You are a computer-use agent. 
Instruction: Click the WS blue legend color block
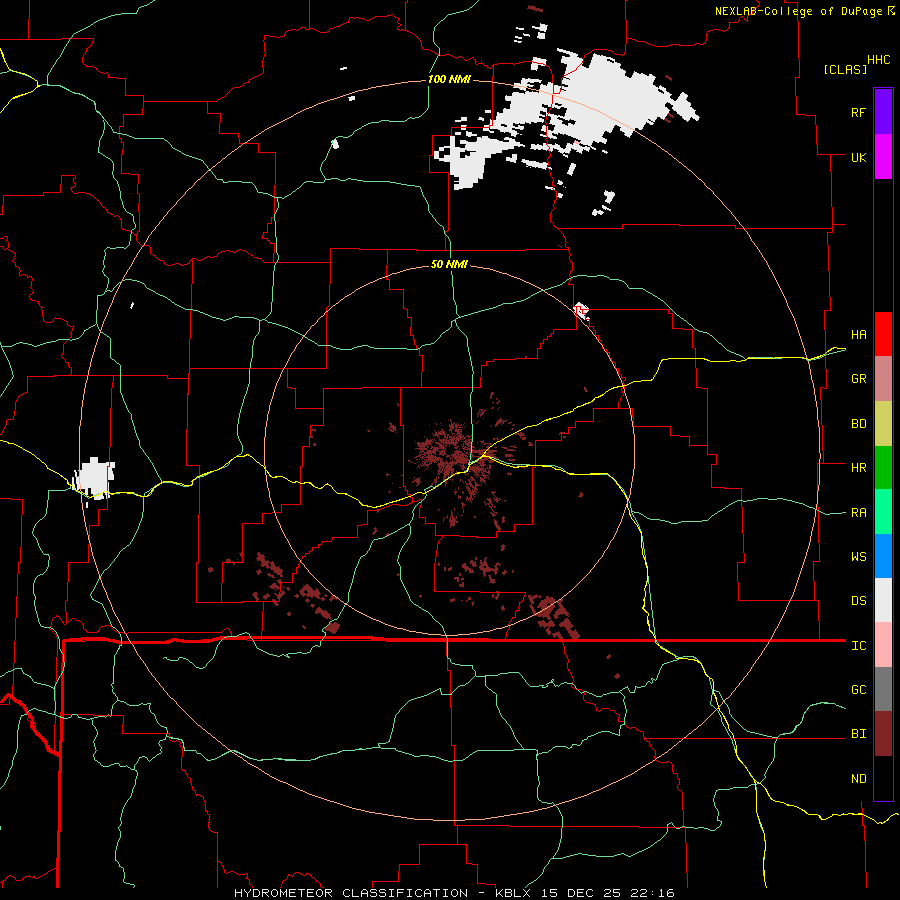click(x=883, y=556)
